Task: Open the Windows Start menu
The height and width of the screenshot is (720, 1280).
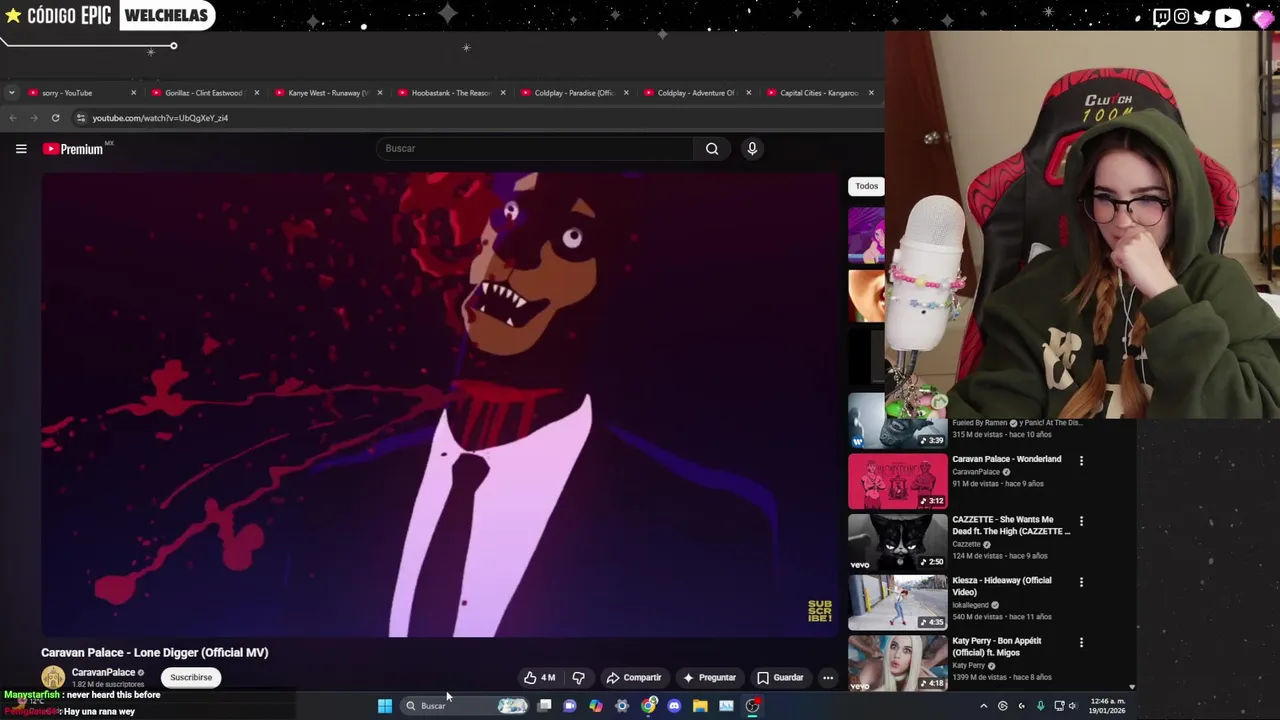Action: point(385,706)
